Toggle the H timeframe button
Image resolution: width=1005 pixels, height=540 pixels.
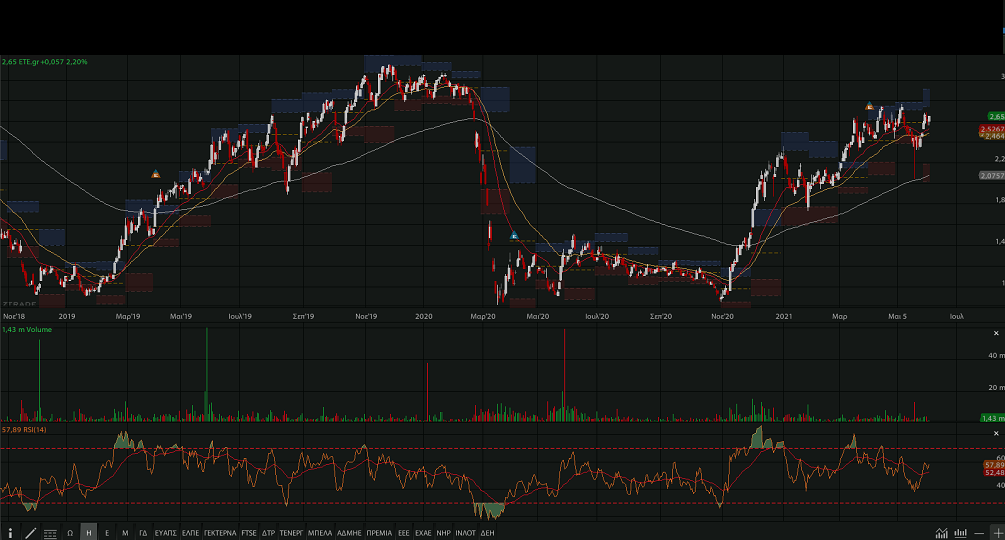[89, 533]
